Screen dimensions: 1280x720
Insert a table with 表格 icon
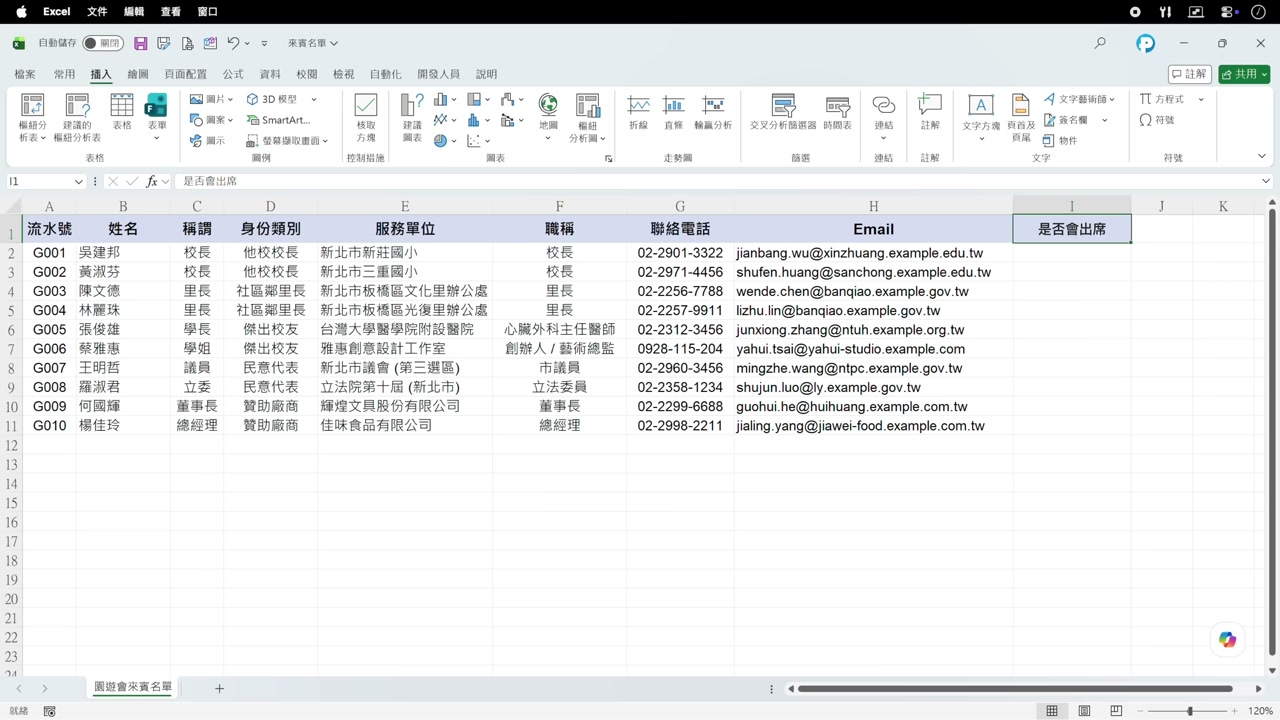tap(122, 112)
